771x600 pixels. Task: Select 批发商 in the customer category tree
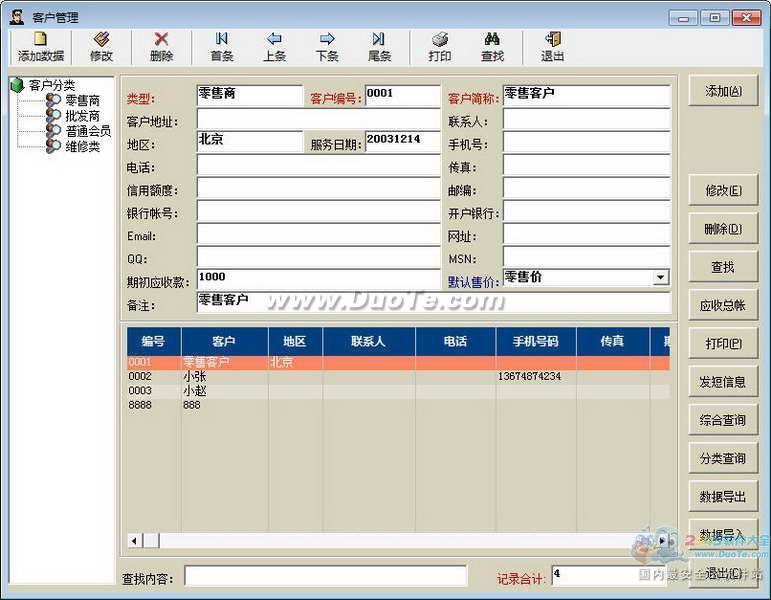[82, 116]
